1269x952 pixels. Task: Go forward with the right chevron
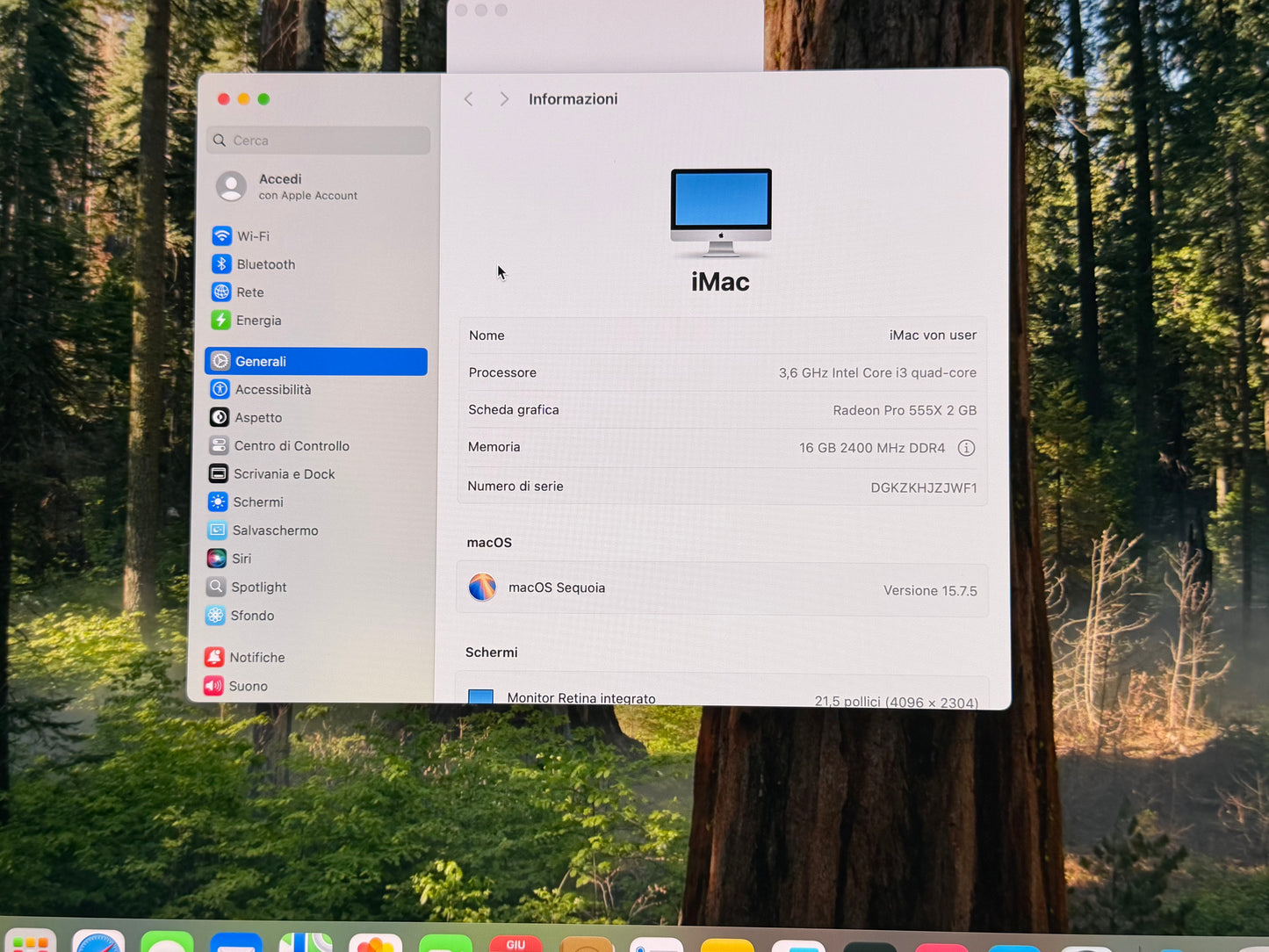504,99
